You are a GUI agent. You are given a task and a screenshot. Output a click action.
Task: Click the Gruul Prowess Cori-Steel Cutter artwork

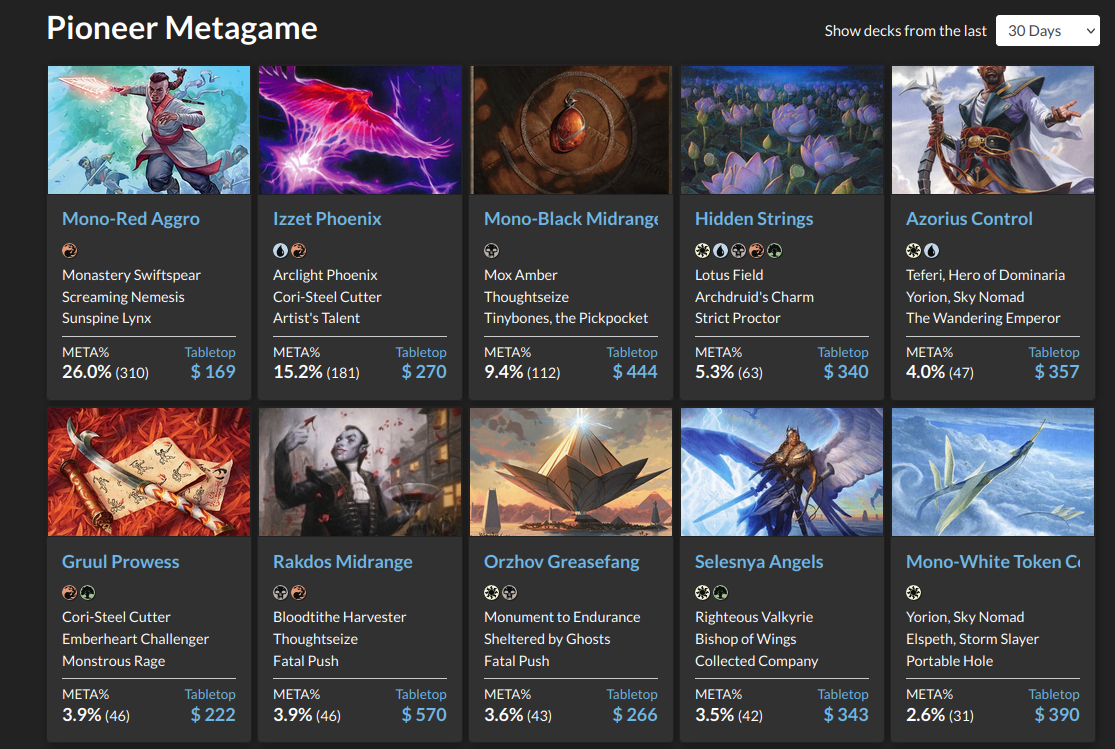pyautogui.click(x=149, y=472)
